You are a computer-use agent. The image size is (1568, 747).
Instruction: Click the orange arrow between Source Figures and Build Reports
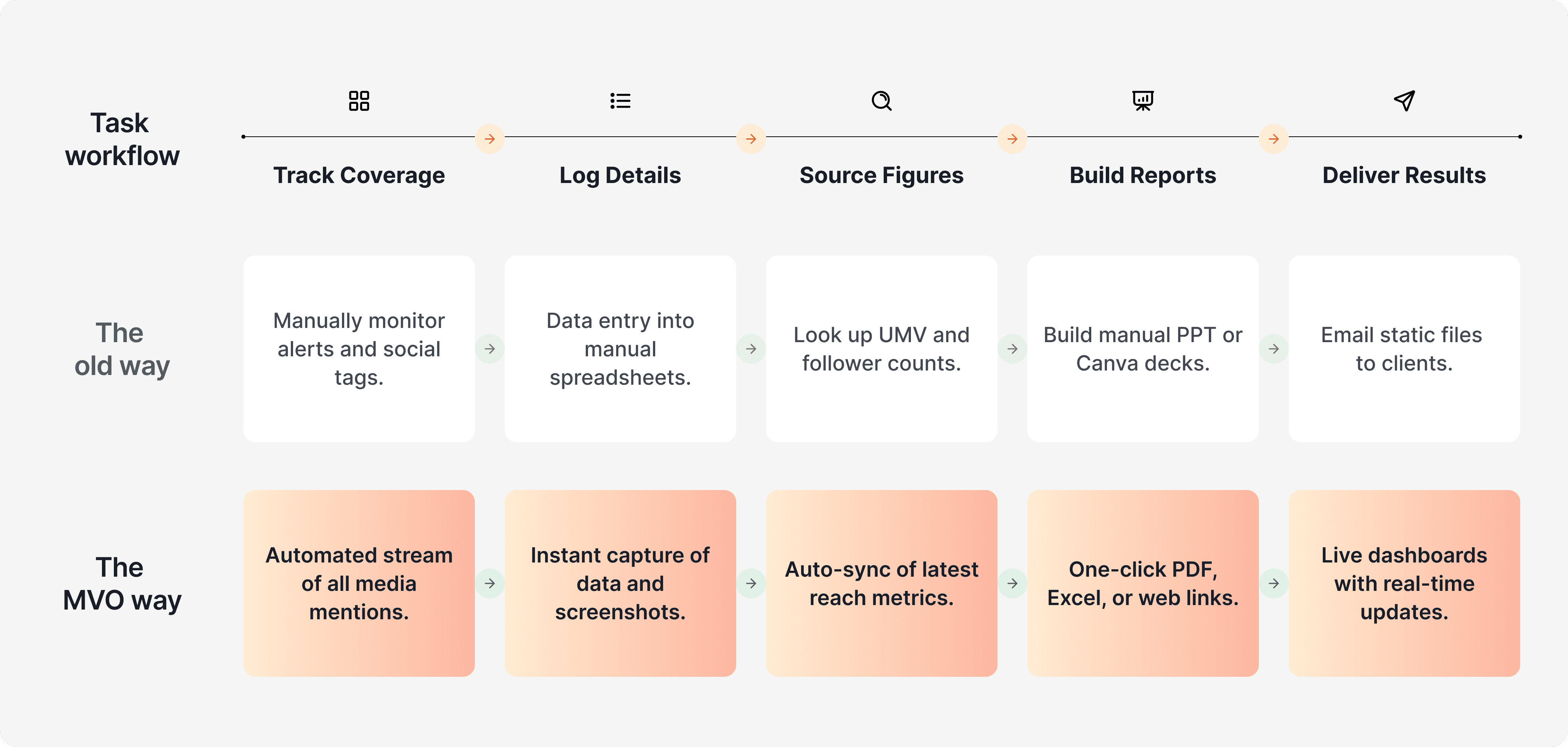(x=1012, y=139)
